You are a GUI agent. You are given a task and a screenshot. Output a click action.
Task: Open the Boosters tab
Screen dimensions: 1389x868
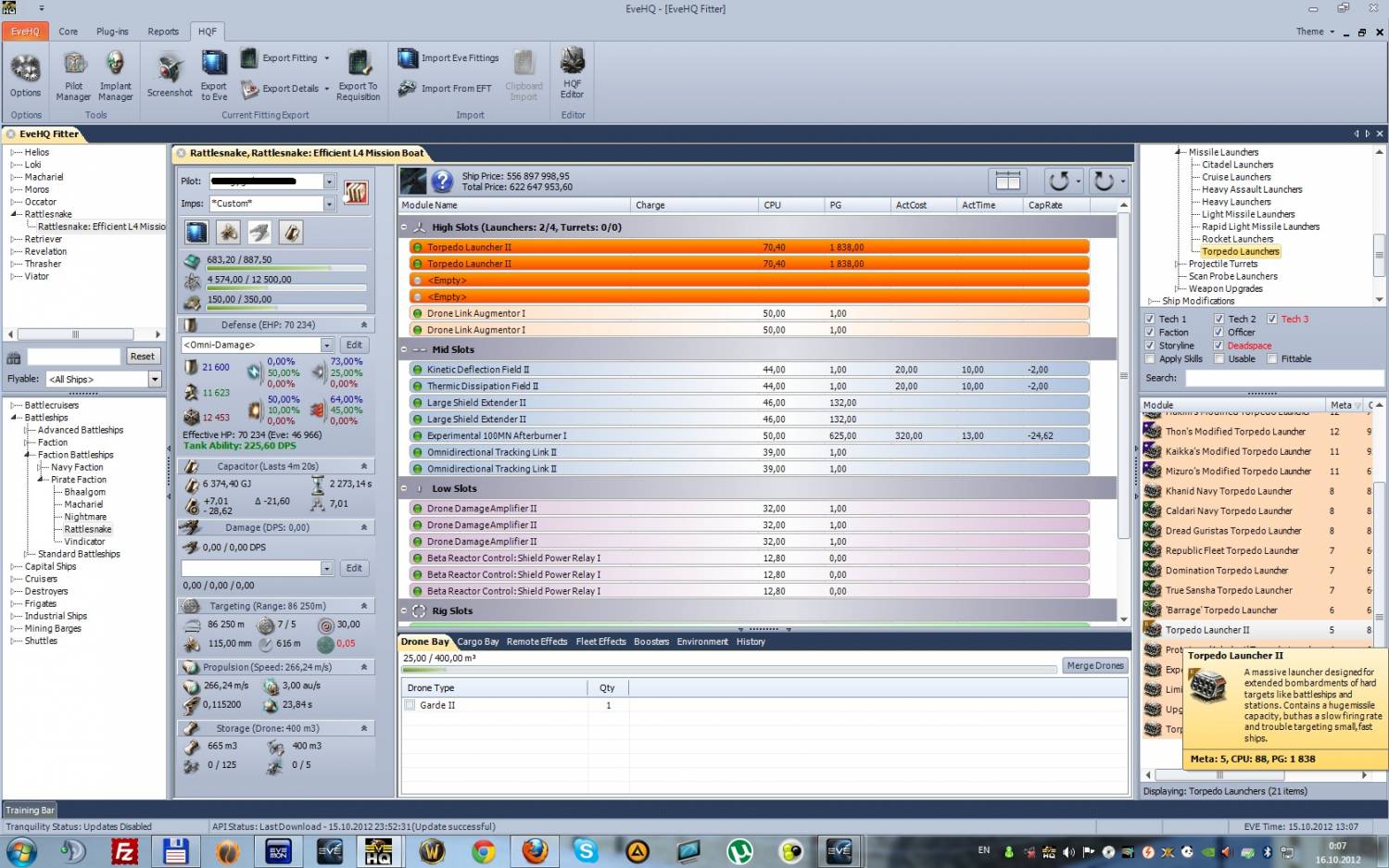click(651, 641)
